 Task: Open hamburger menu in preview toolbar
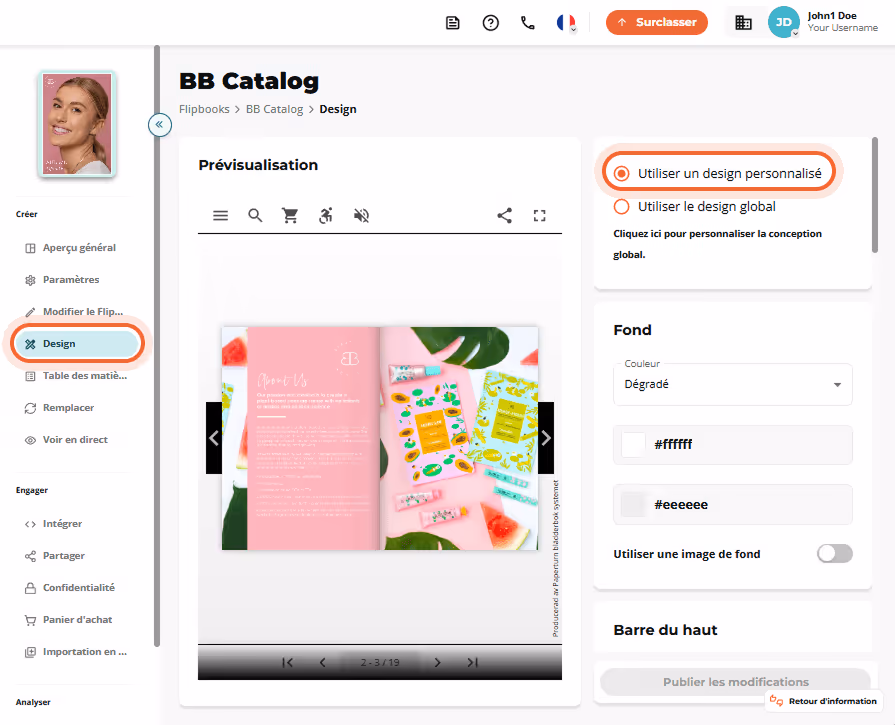(220, 215)
